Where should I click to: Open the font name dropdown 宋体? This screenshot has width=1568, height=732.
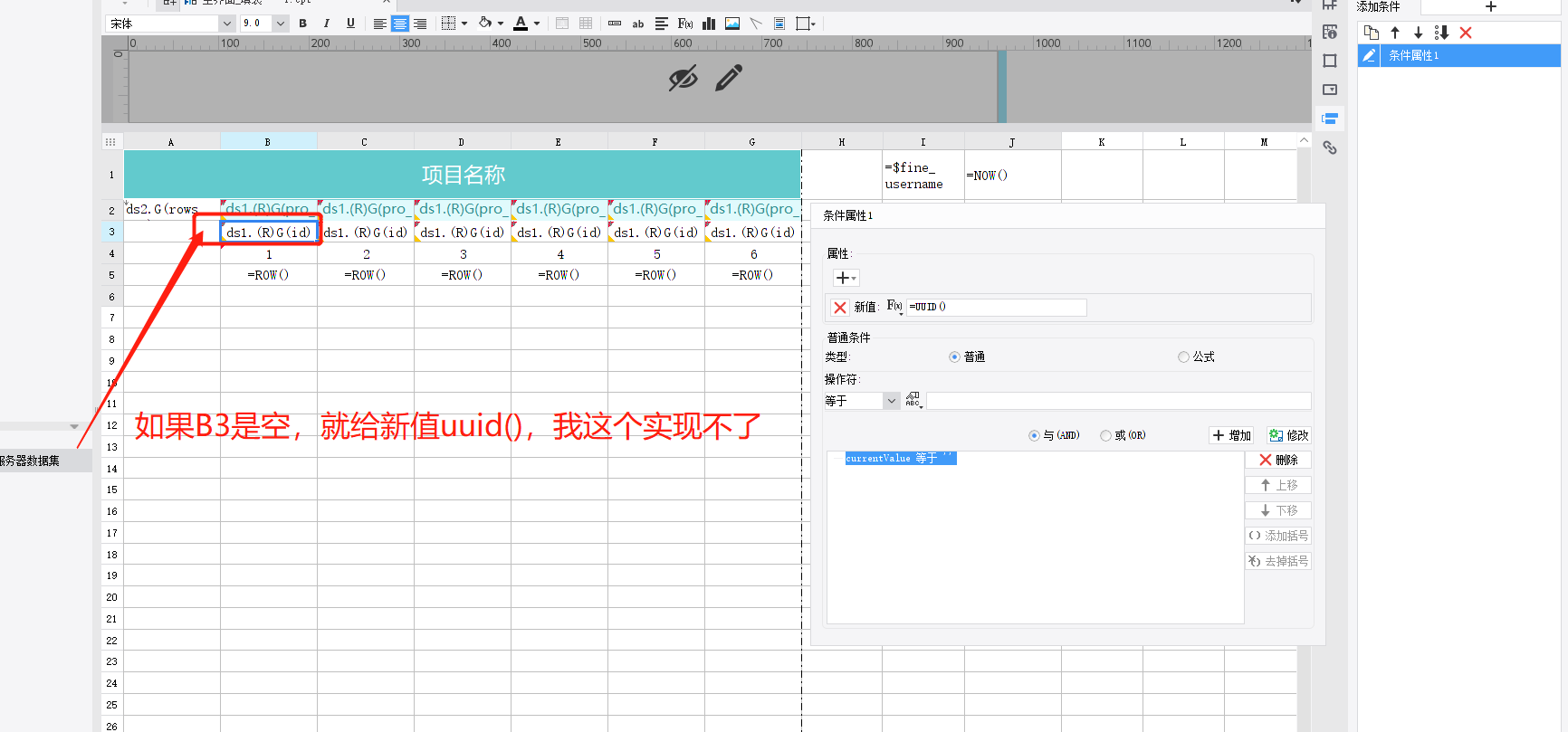(226, 24)
